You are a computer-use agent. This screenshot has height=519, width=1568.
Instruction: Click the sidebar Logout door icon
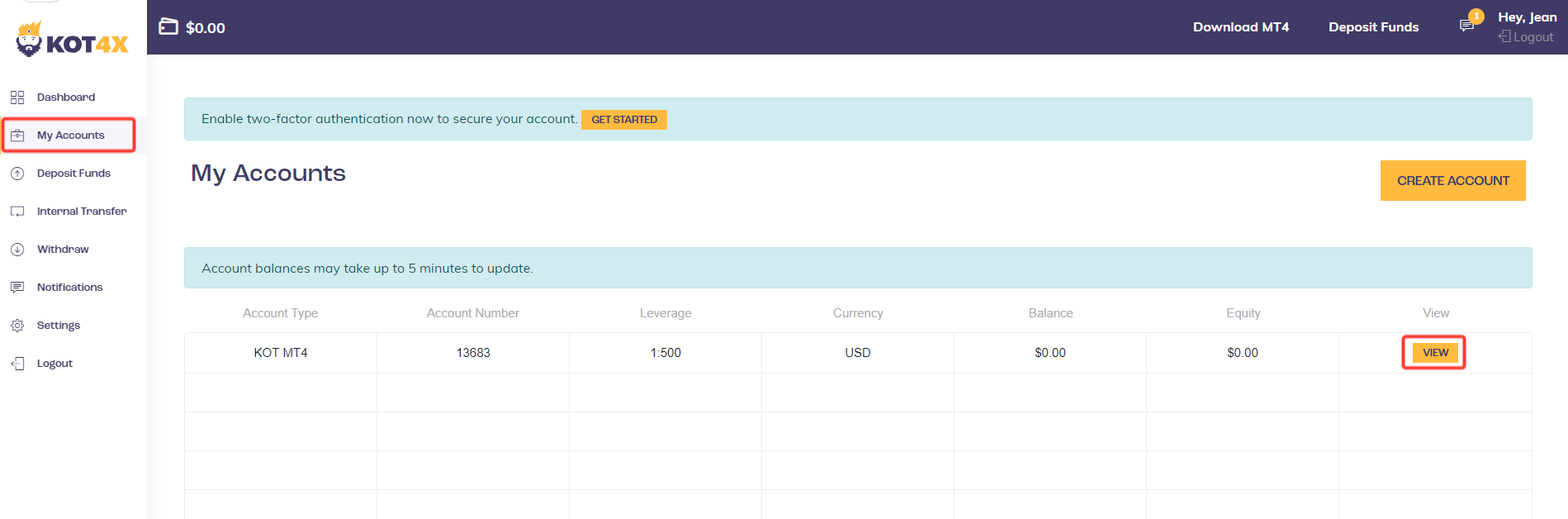click(x=17, y=364)
